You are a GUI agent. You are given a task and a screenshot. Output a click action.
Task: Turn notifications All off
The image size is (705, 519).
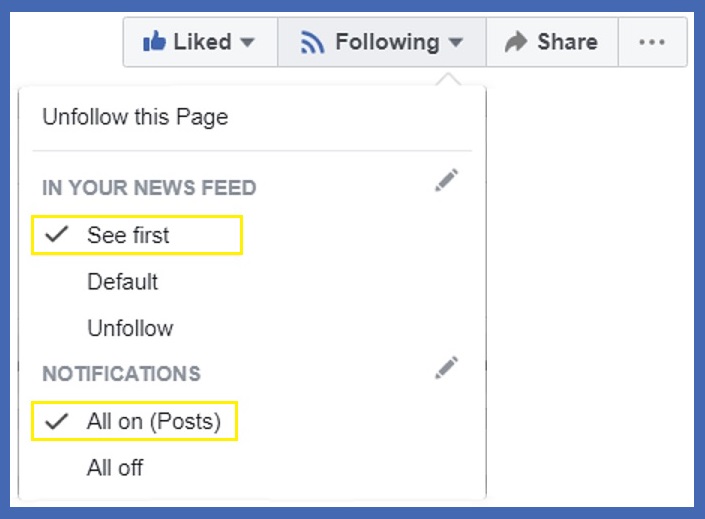coord(115,467)
